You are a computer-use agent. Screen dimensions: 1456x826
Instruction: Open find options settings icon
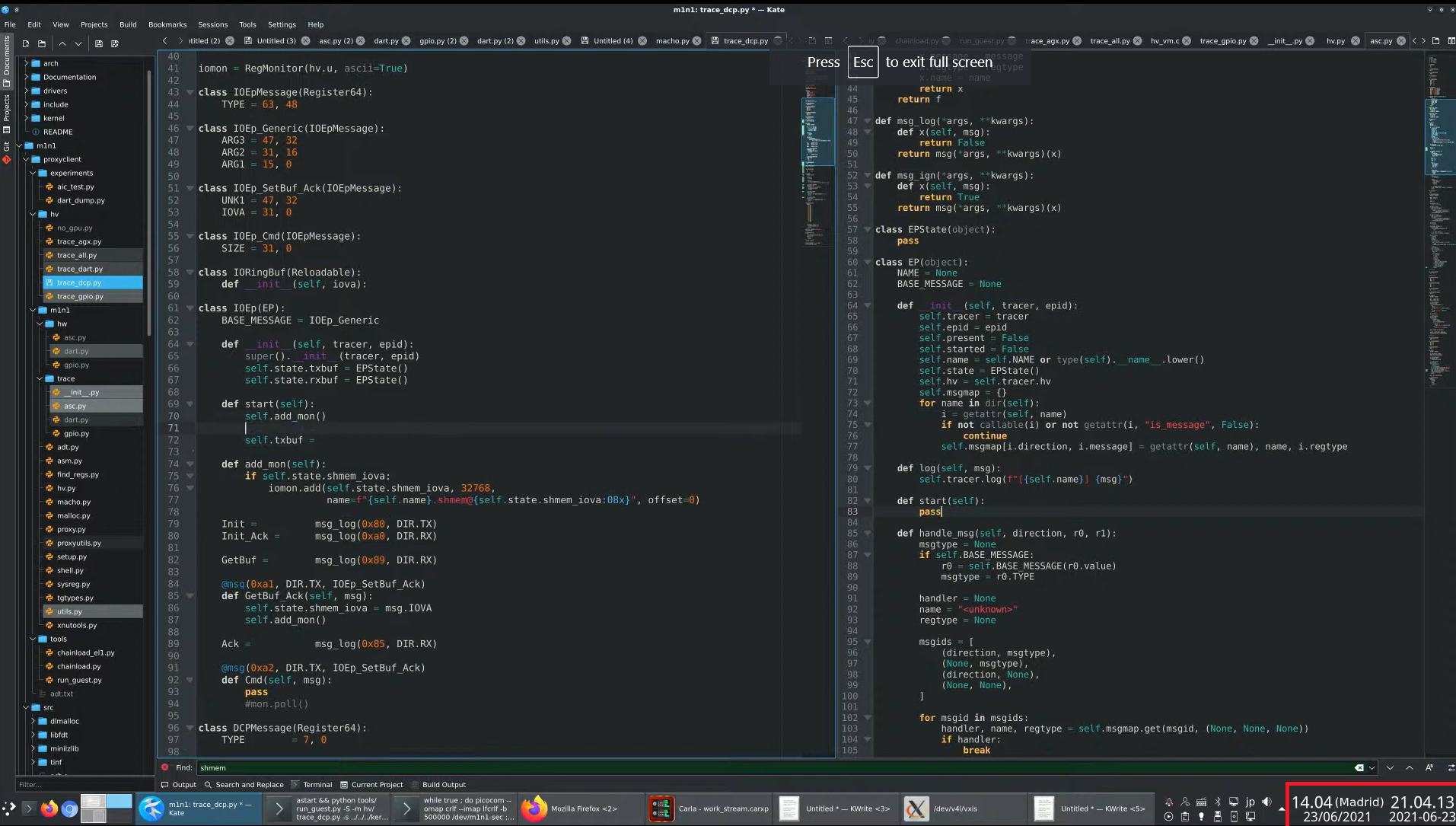[1451, 767]
